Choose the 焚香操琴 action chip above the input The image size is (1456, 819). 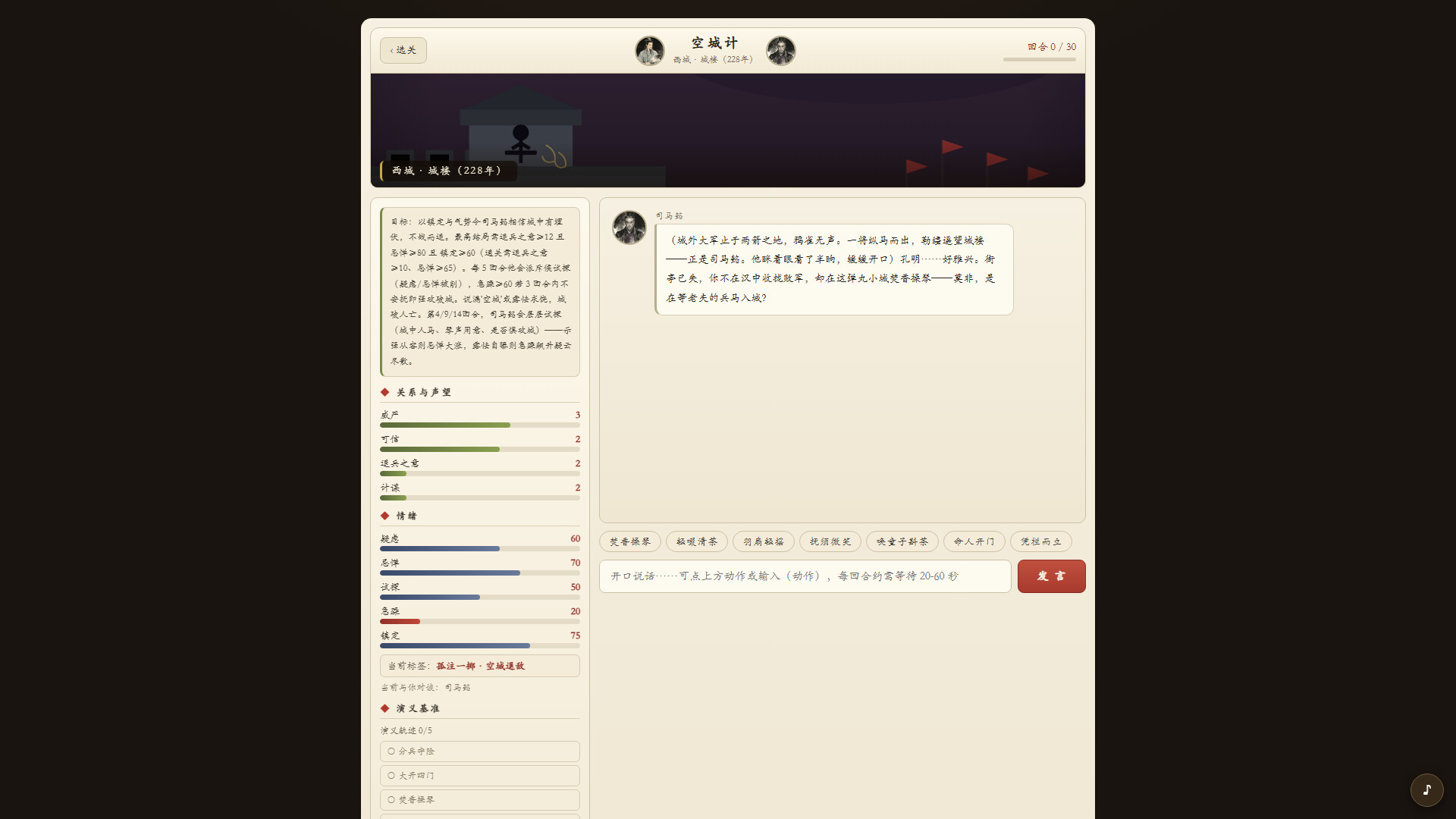click(630, 541)
